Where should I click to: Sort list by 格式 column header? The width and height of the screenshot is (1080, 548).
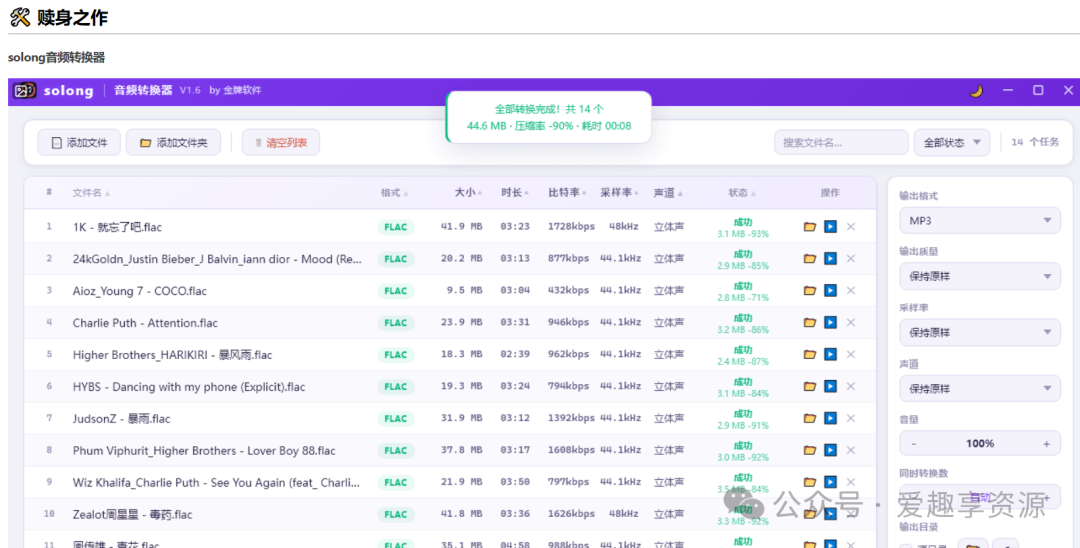395,193
